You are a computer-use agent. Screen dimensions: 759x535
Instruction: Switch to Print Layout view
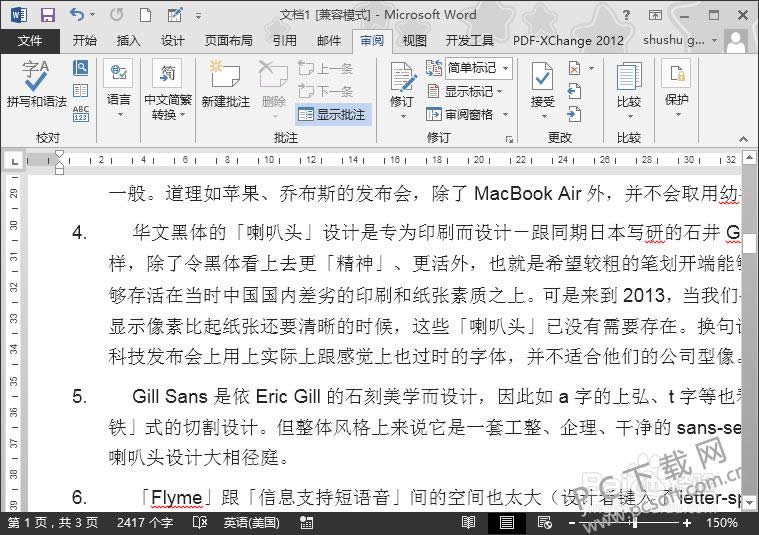[x=507, y=522]
